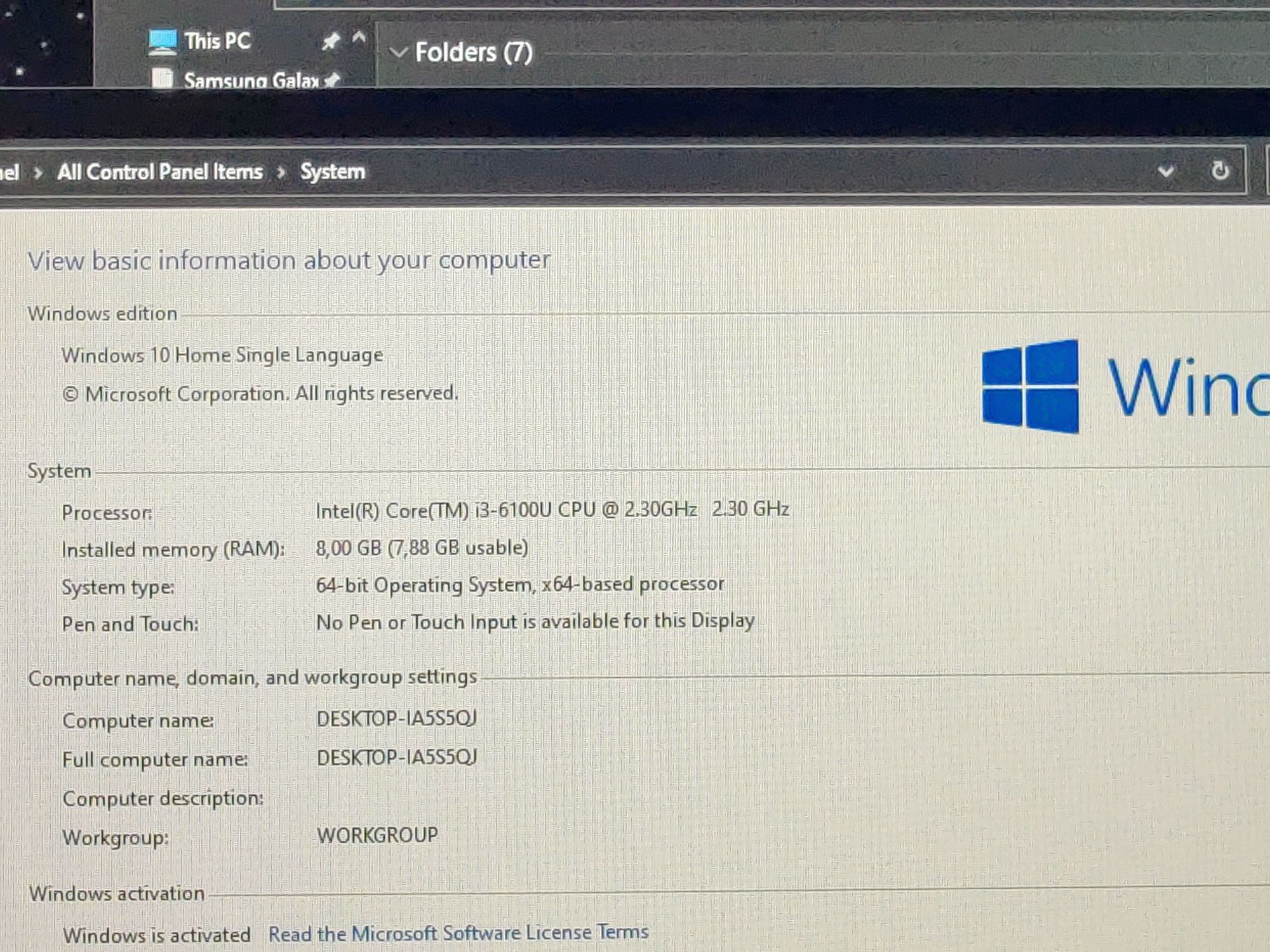Expand breadcrumb arrow after All Control Panel Items

point(281,172)
